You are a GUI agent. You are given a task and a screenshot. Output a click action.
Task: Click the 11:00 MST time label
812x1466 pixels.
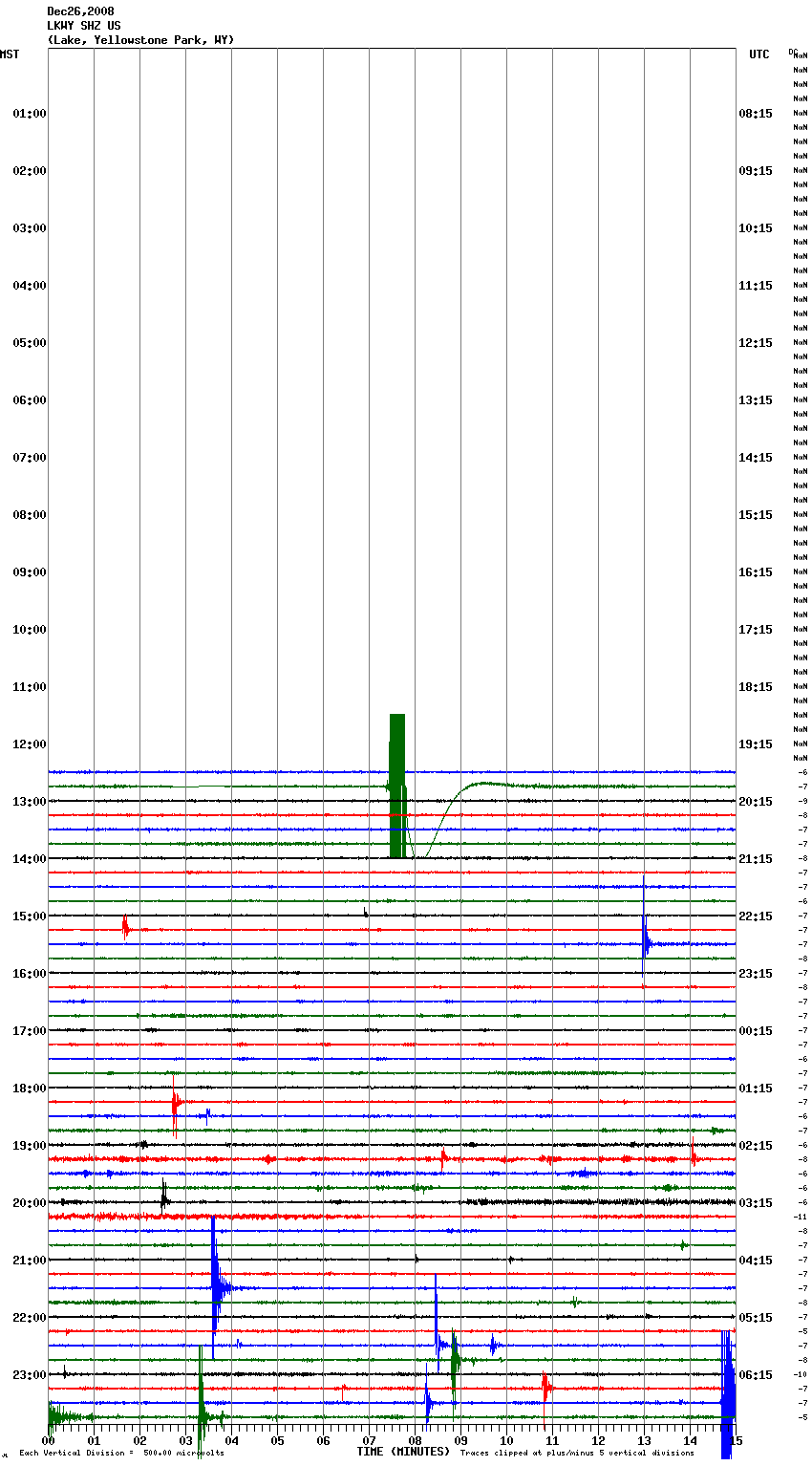coord(30,687)
